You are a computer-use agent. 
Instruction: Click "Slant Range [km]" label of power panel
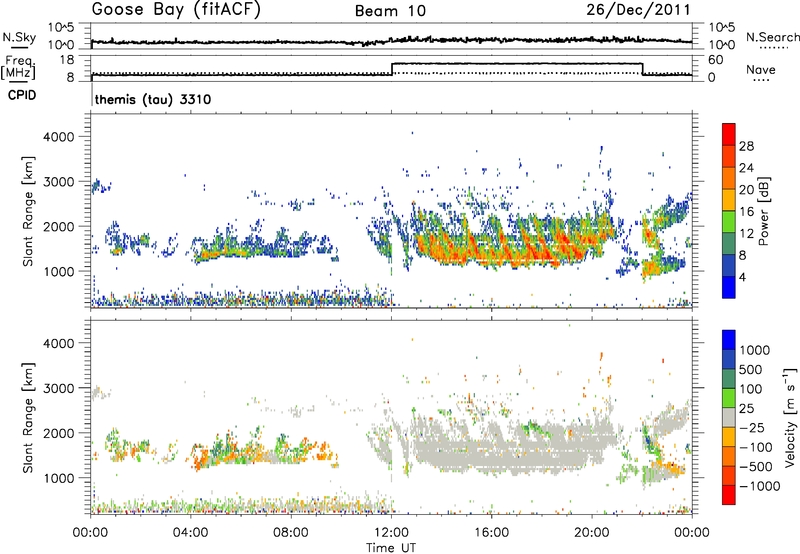[28, 211]
